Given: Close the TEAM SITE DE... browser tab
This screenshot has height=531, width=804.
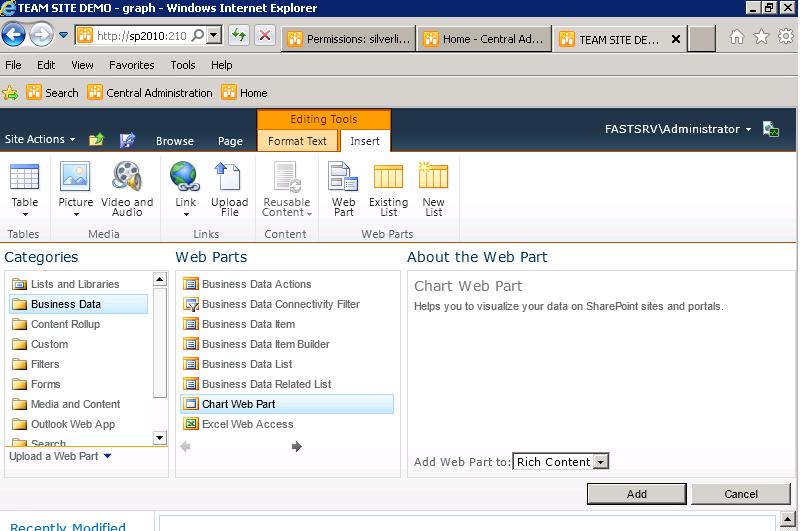Looking at the screenshot, I should click(676, 39).
